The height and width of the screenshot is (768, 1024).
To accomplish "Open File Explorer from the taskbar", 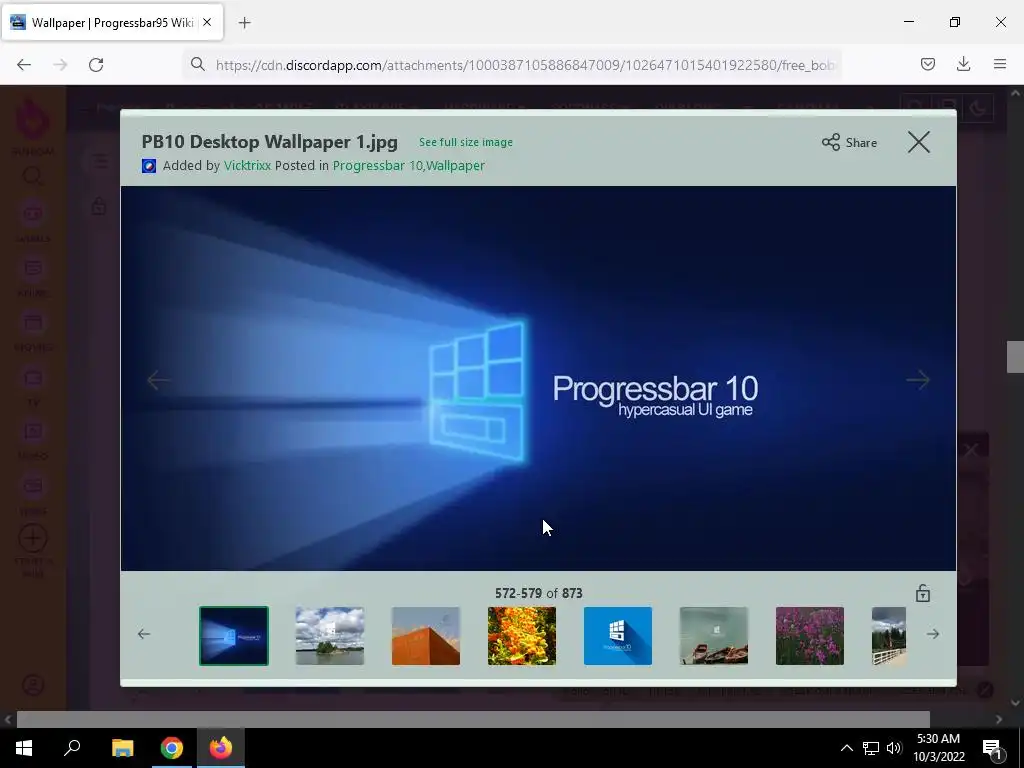I will pyautogui.click(x=122, y=748).
